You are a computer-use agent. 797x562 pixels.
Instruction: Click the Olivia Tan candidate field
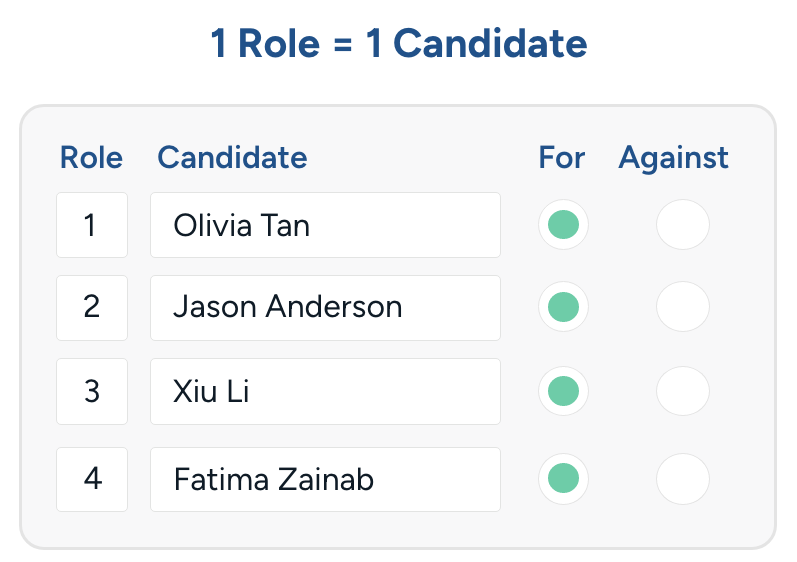[325, 225]
